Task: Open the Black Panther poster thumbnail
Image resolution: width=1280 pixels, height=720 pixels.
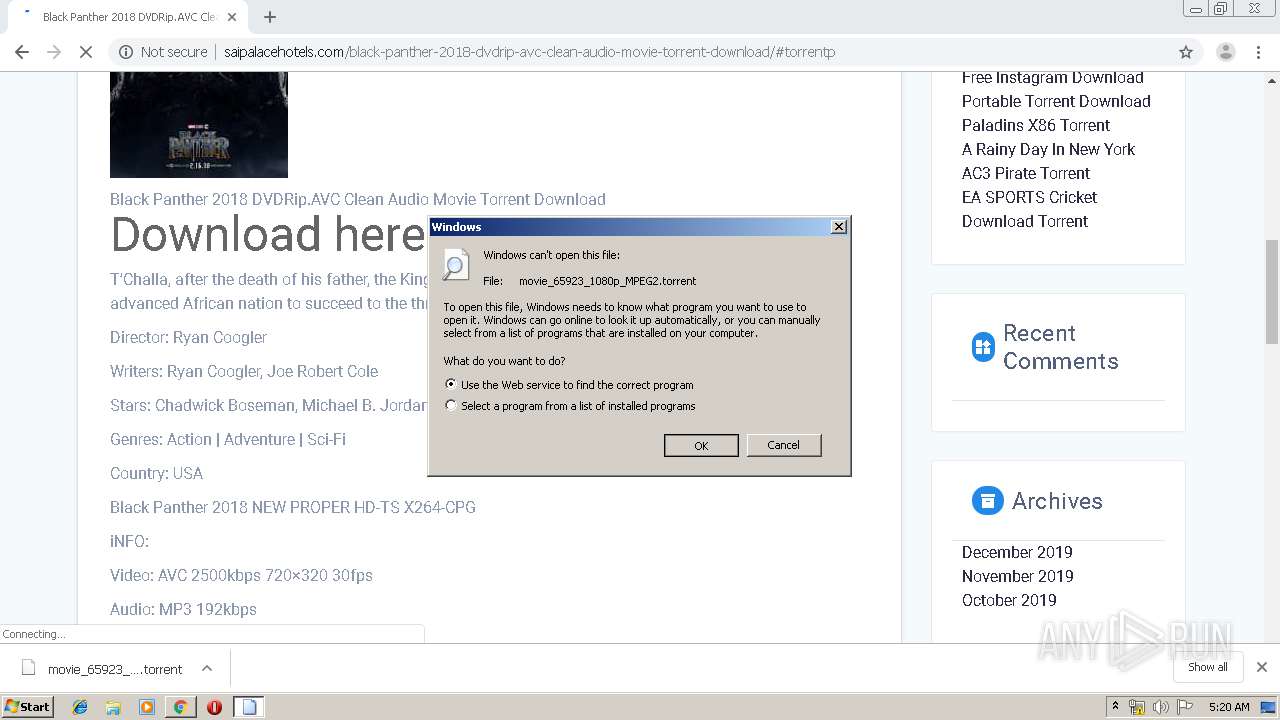Action: pyautogui.click(x=199, y=125)
